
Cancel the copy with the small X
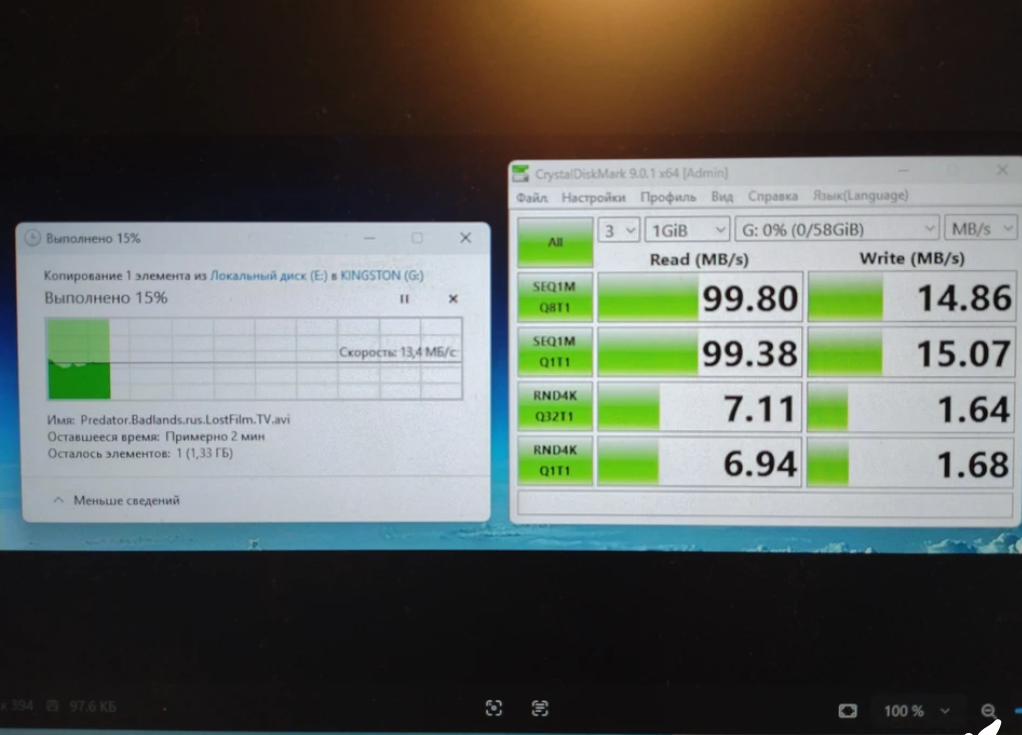pos(453,299)
